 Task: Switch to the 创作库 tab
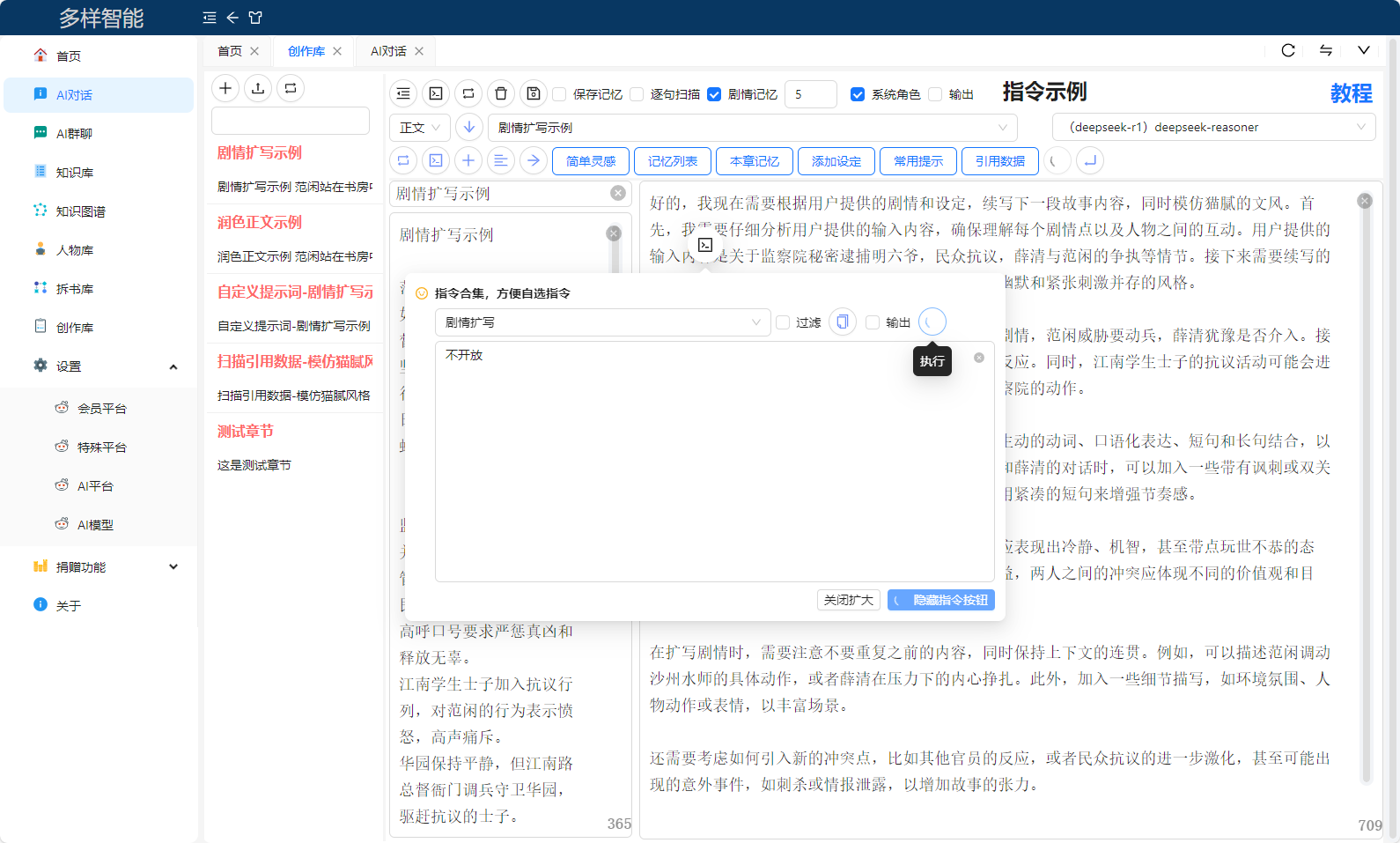click(306, 51)
